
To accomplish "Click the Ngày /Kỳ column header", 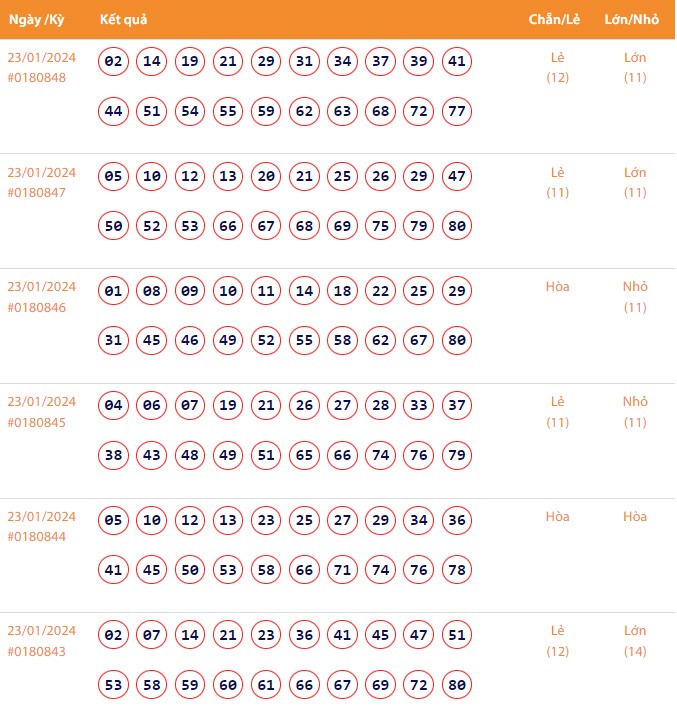I will (x=36, y=20).
